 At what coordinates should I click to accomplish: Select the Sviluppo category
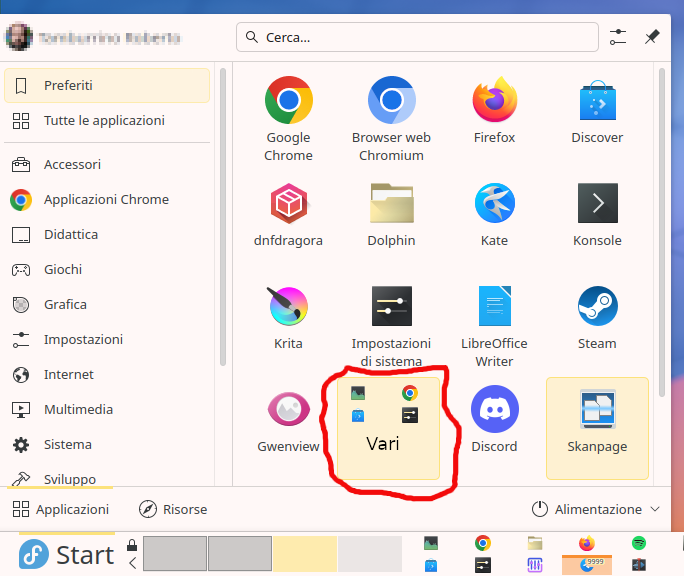click(107, 478)
